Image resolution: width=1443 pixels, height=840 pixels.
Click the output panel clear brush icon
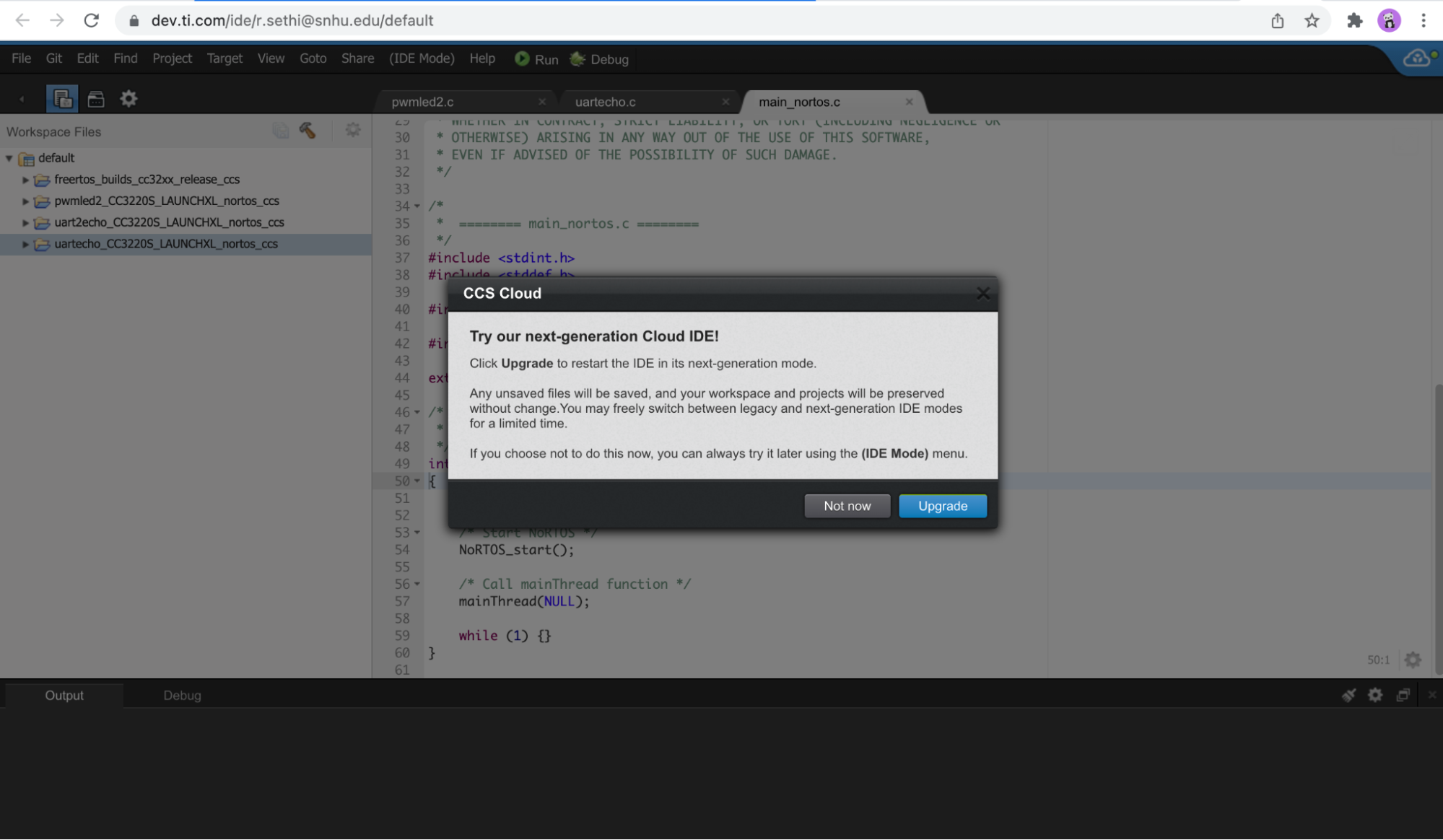tap(1348, 695)
